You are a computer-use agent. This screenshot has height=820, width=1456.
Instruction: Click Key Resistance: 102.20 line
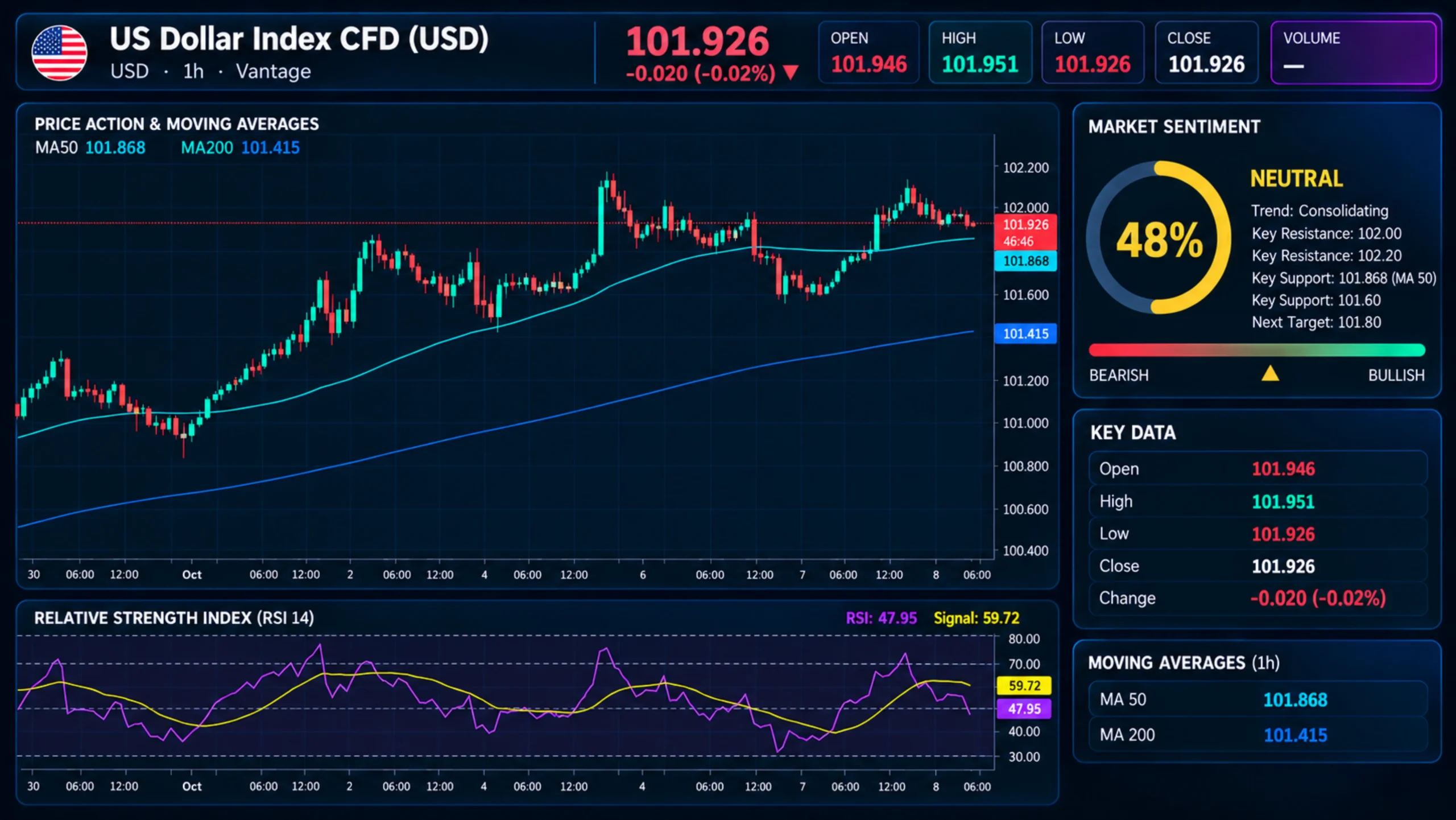[1326, 256]
